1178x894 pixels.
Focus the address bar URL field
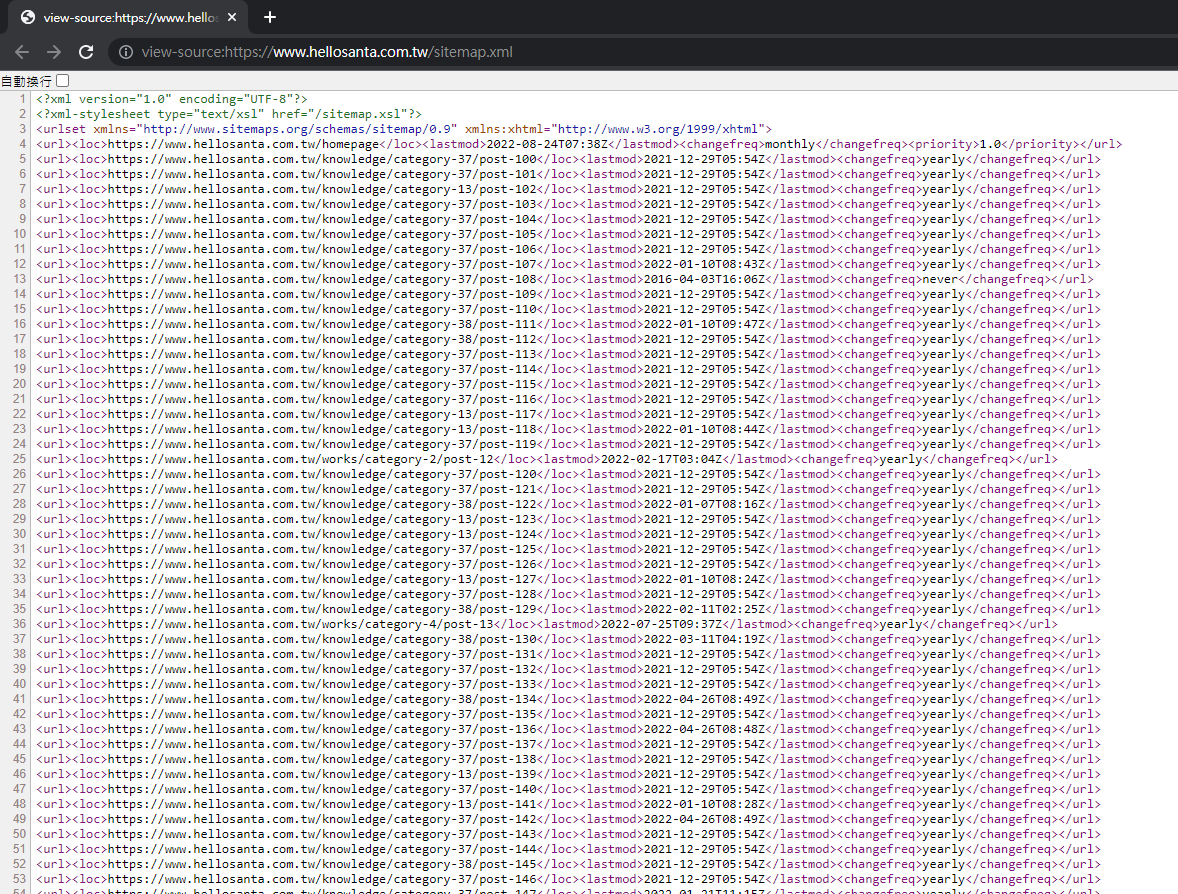[327, 52]
